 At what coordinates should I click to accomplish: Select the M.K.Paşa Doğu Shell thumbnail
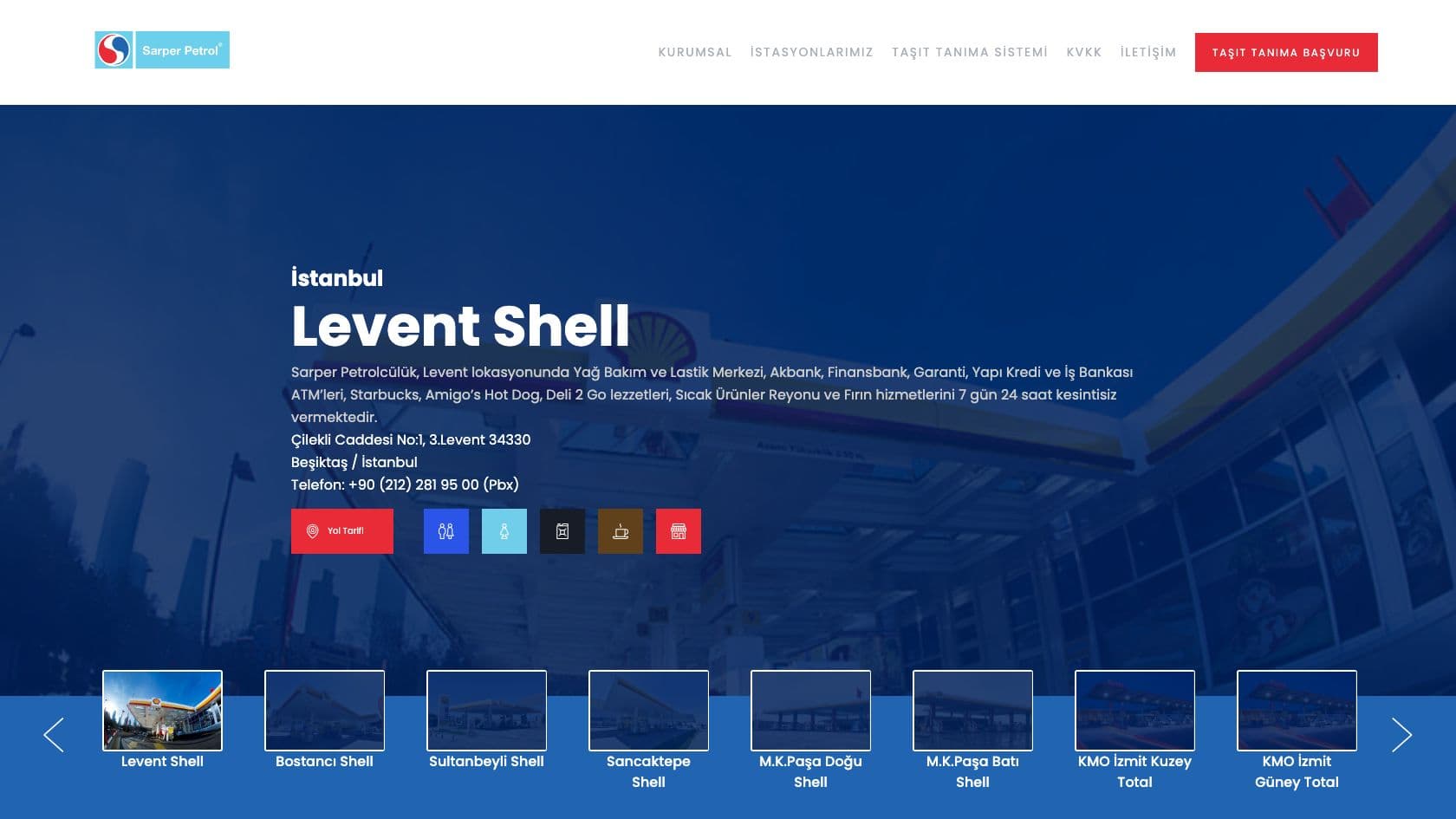[810, 711]
